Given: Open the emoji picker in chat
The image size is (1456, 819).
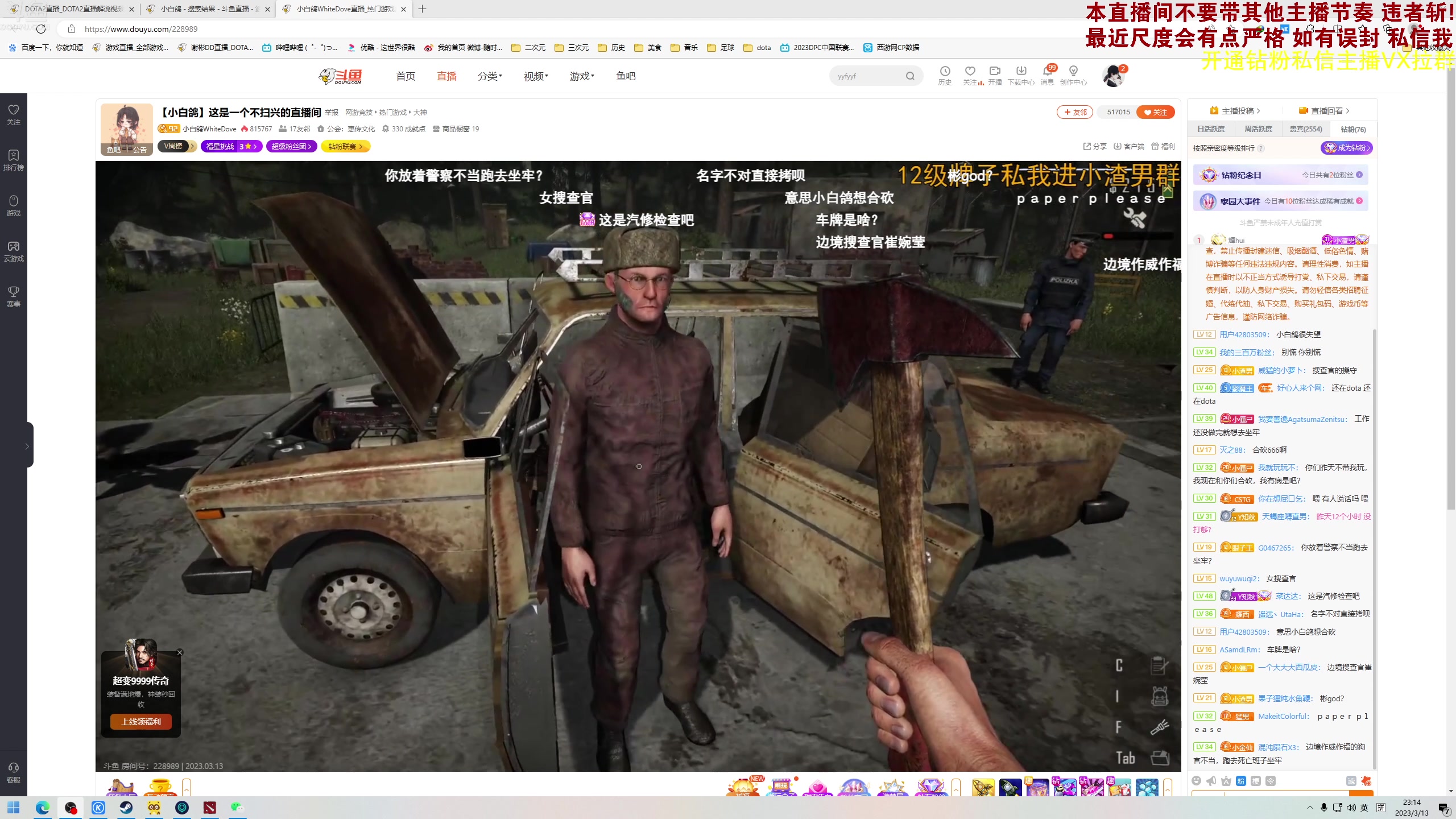Looking at the screenshot, I should pyautogui.click(x=1197, y=781).
